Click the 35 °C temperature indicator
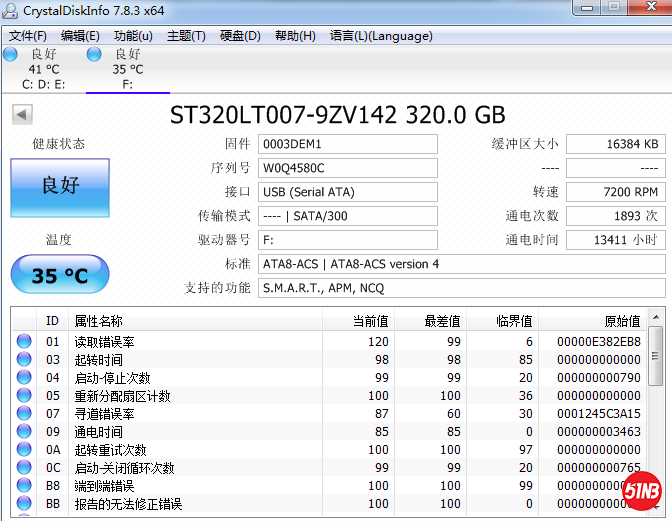Screen dimensions: 672x521 click(60, 274)
